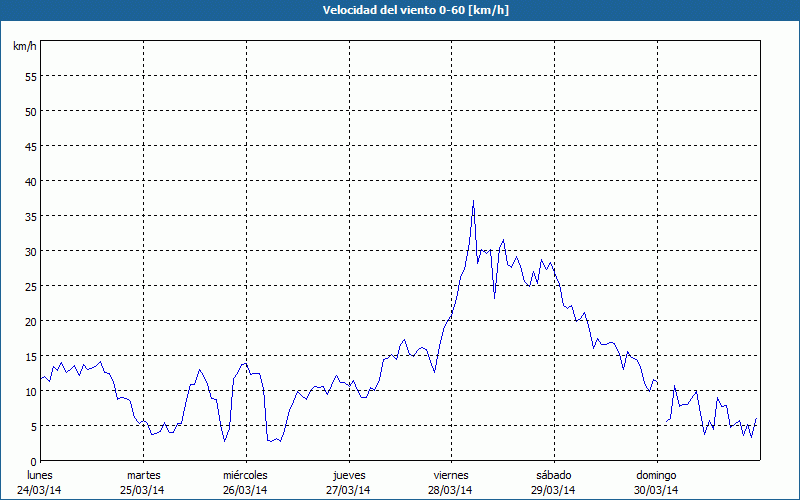This screenshot has height=500, width=800.
Task: Click the "sábado" day label
Action: click(x=553, y=475)
